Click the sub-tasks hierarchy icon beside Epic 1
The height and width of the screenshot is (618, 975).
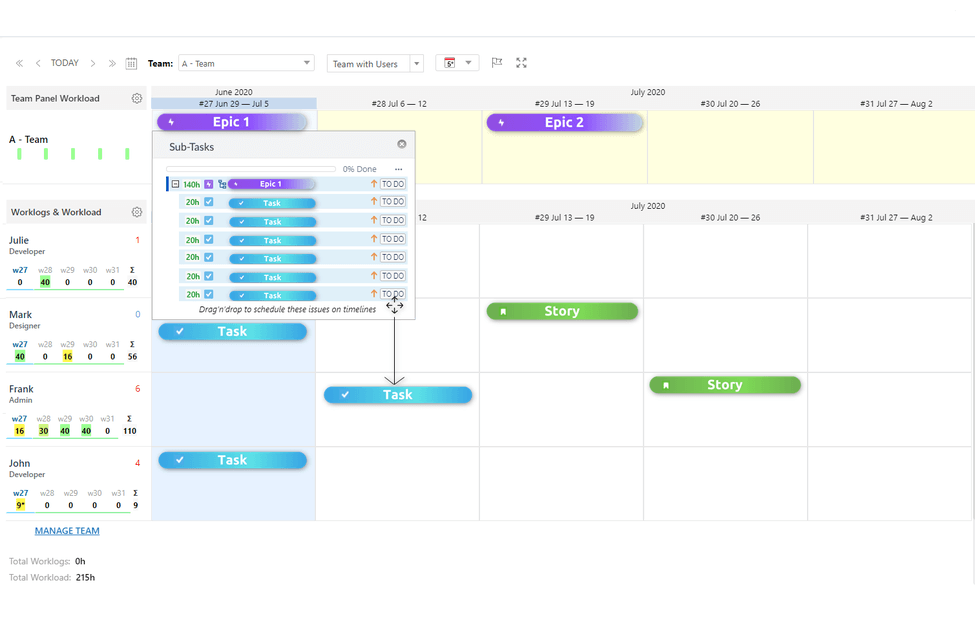(222, 184)
